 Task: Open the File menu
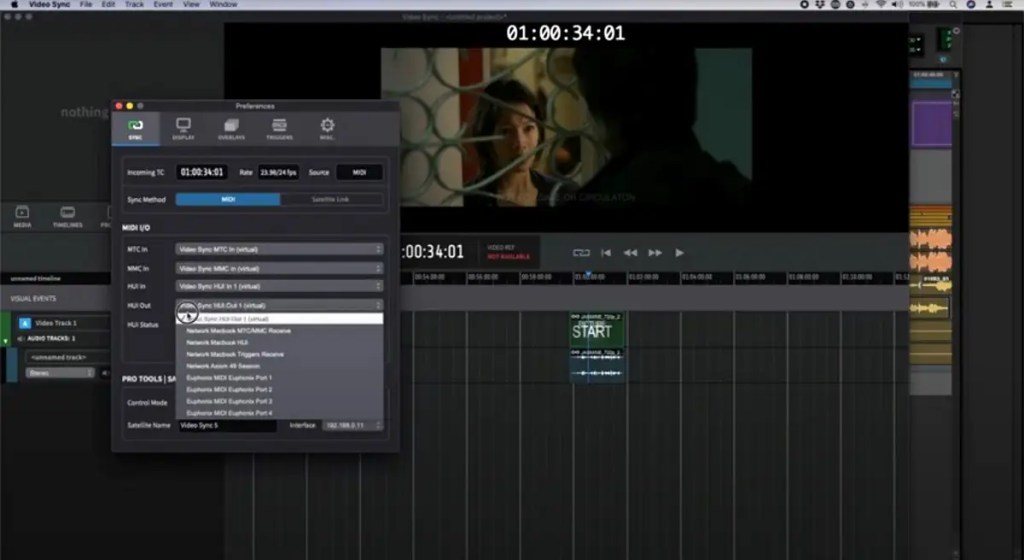point(86,5)
